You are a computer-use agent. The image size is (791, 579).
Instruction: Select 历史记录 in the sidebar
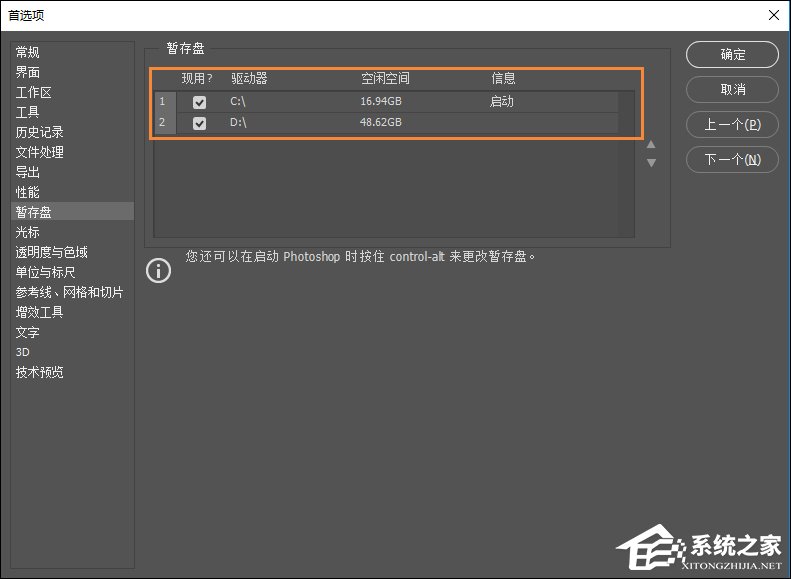point(39,132)
